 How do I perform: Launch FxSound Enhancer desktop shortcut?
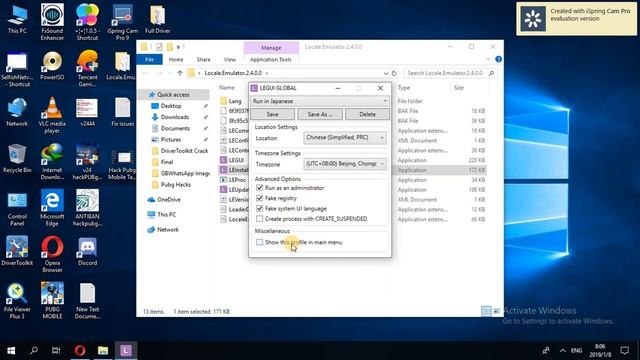click(52, 21)
